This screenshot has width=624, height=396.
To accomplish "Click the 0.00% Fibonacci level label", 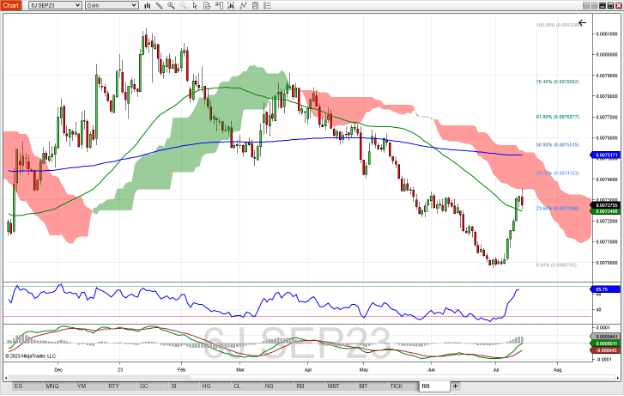I will [x=556, y=265].
